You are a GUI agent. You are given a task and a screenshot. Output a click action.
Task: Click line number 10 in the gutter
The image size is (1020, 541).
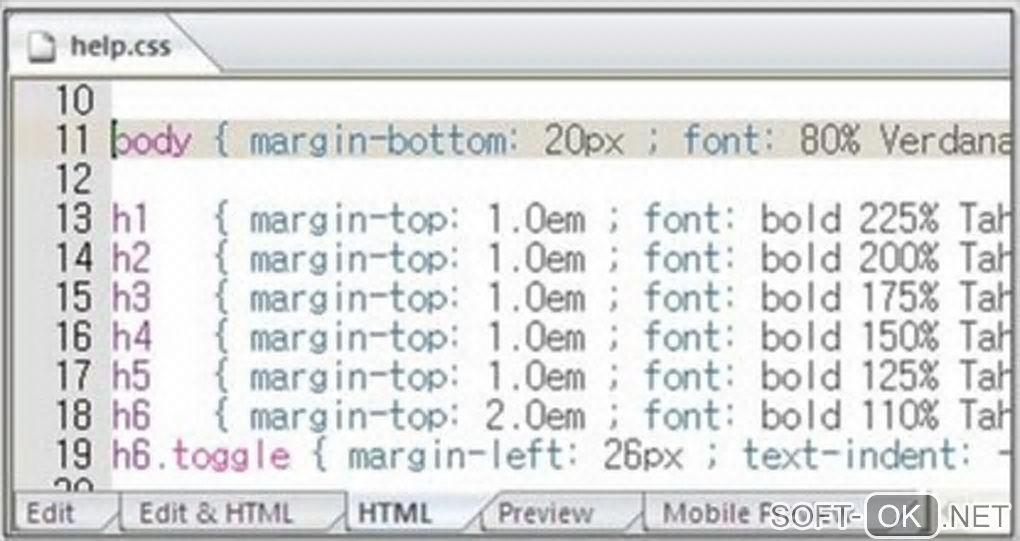73,100
